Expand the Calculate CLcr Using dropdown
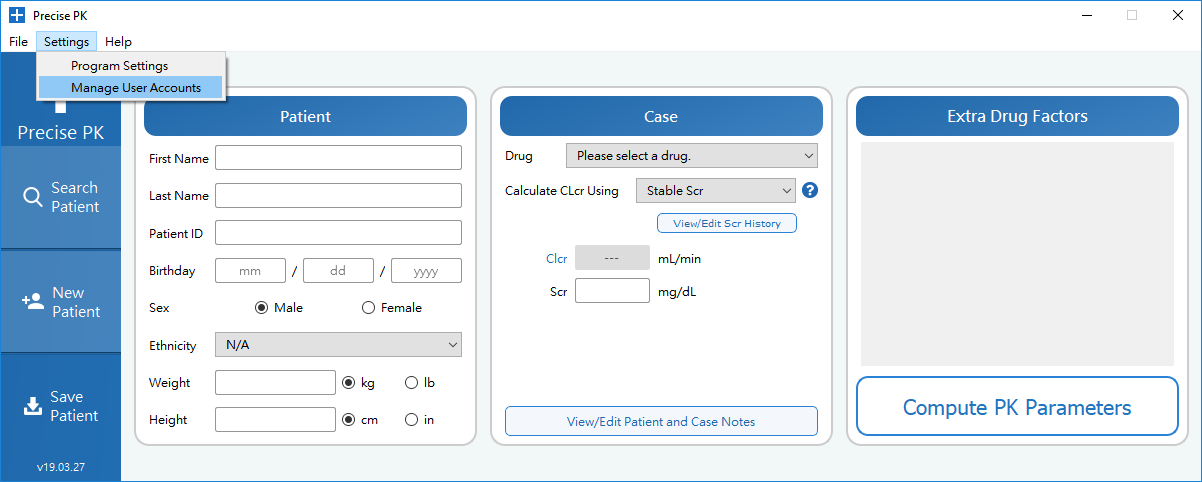The height and width of the screenshot is (482, 1202). (715, 190)
